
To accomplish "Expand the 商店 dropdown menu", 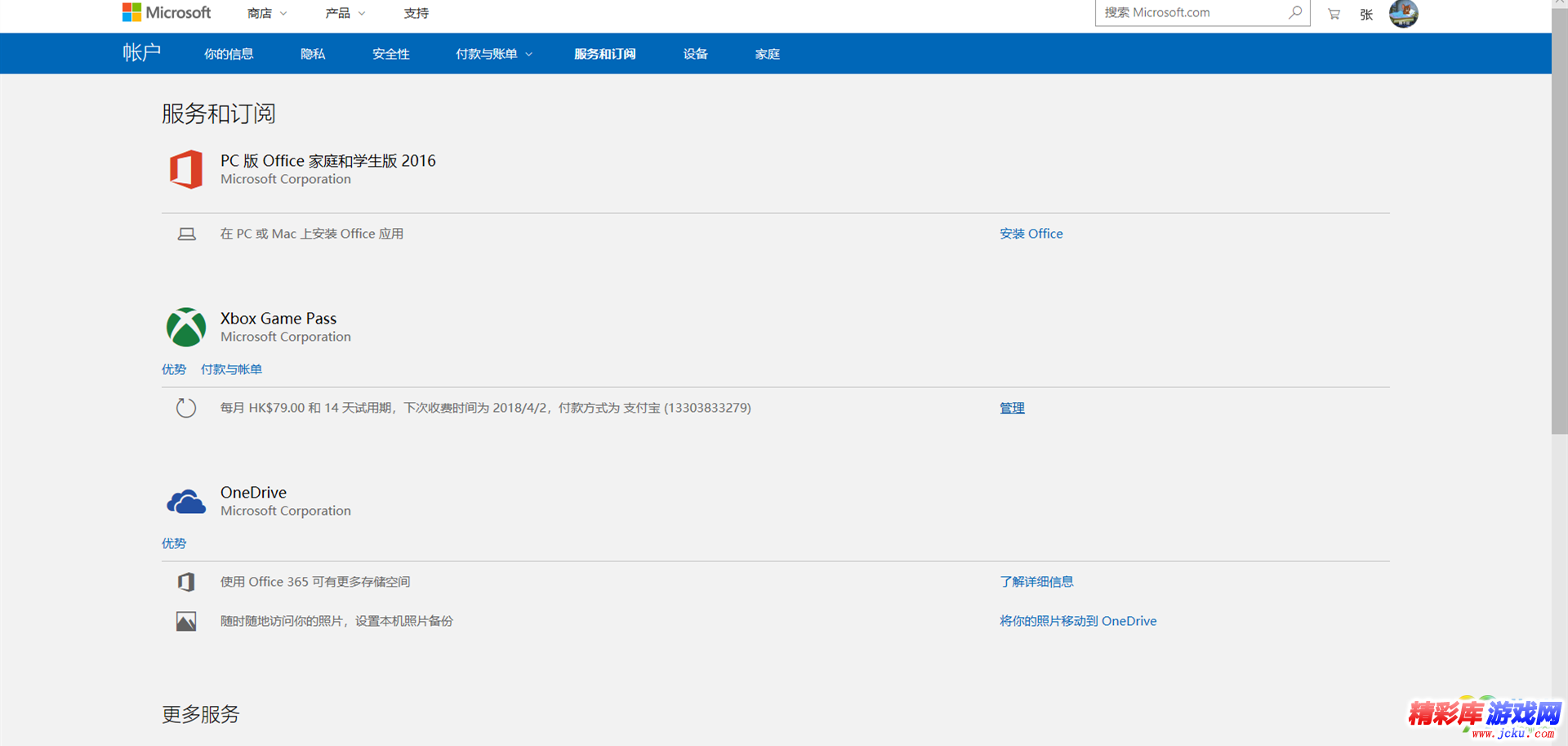I will [267, 14].
